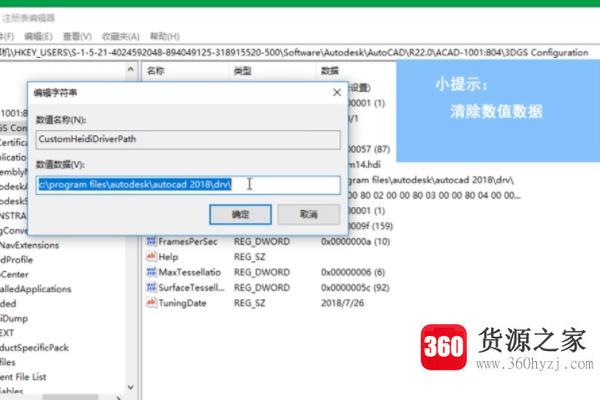Screen dimensions: 600x400
Task: Click the 0x0000000a (10) data cell
Action: (355, 242)
